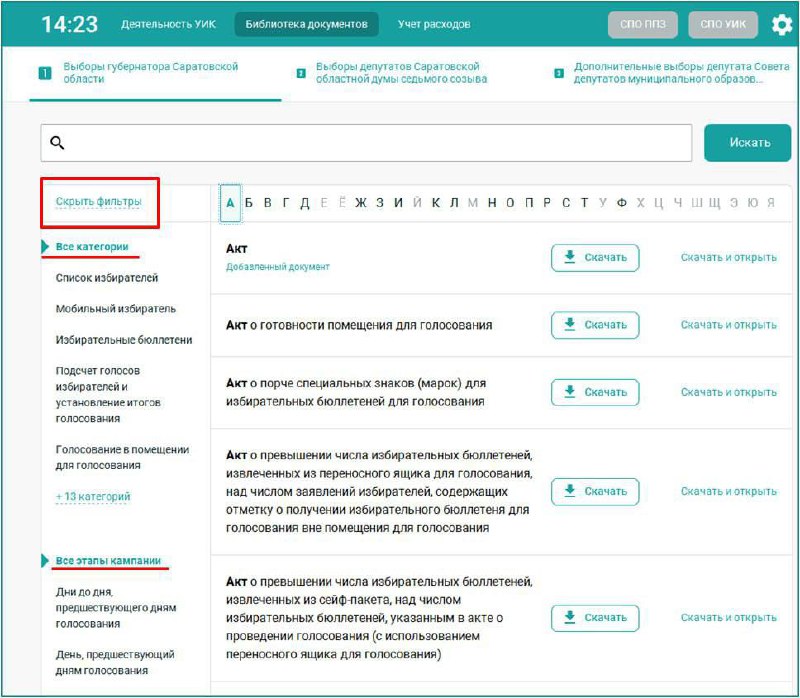Click the magnifying glass search icon
The width and height of the screenshot is (800, 698).
tap(57, 143)
